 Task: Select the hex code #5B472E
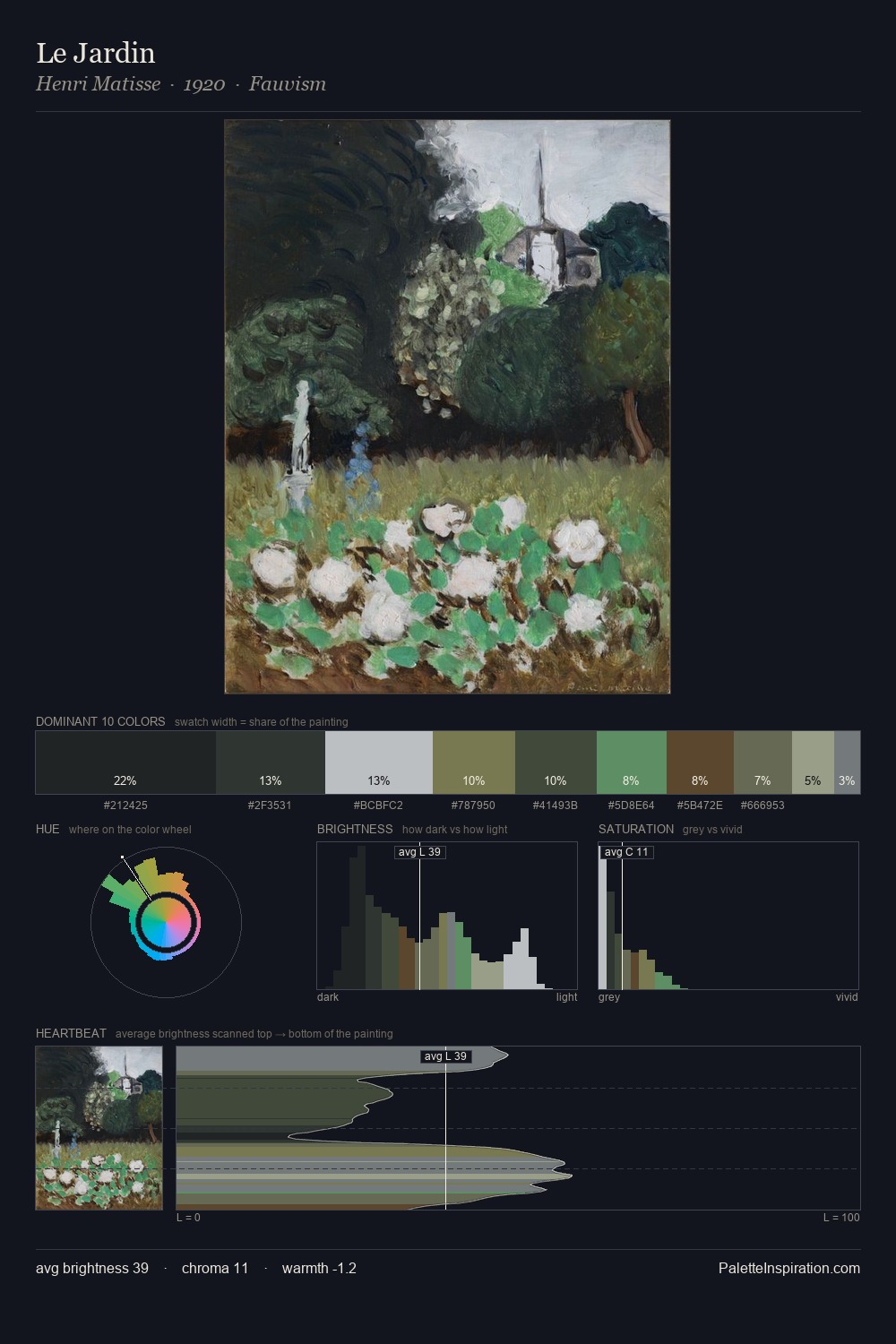click(700, 806)
